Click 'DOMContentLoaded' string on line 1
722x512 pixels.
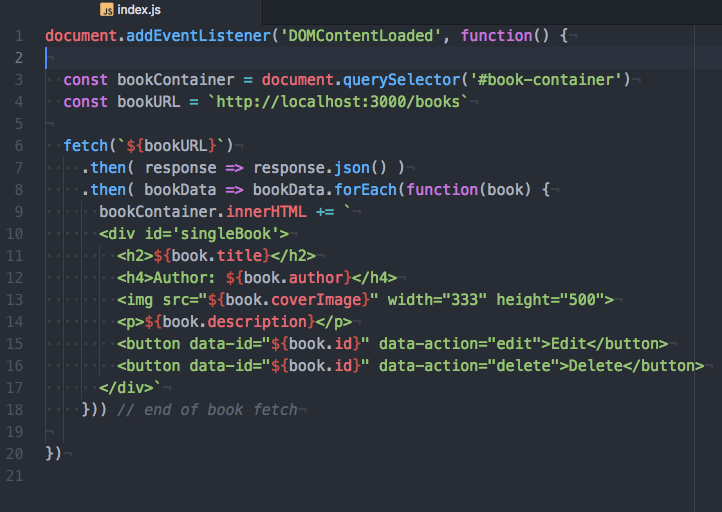[361, 36]
